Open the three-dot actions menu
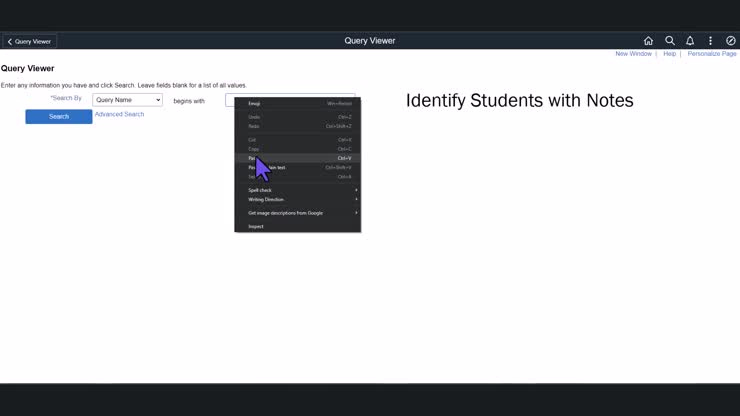 point(710,41)
